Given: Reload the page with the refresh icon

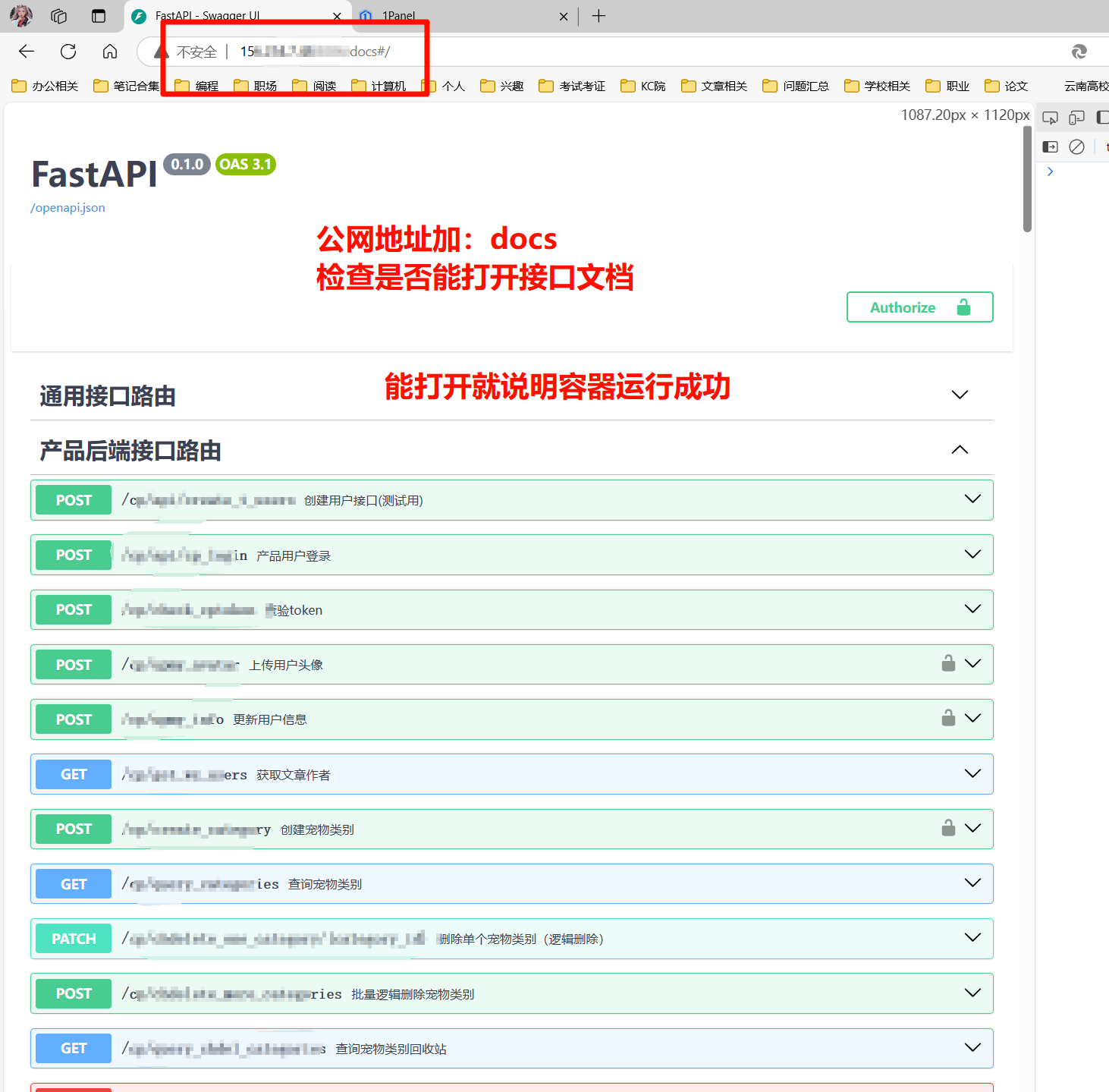Looking at the screenshot, I should tap(68, 51).
